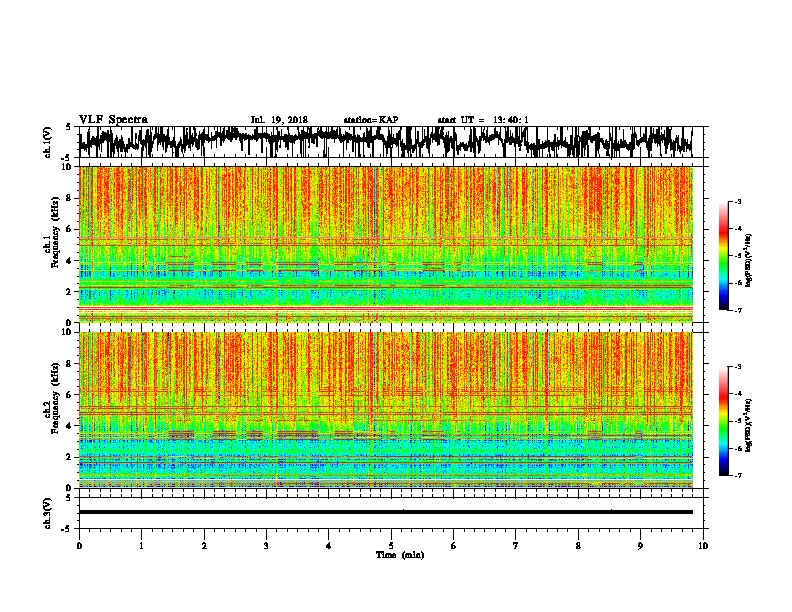Click the ch.1 colorbar PSD unit label

point(749,260)
